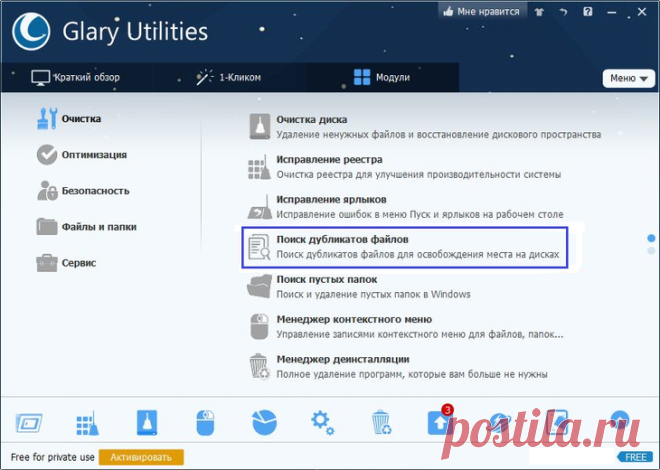Click the registry cleaner icon in bottom toolbar
This screenshot has height=470, width=660.
click(88, 423)
